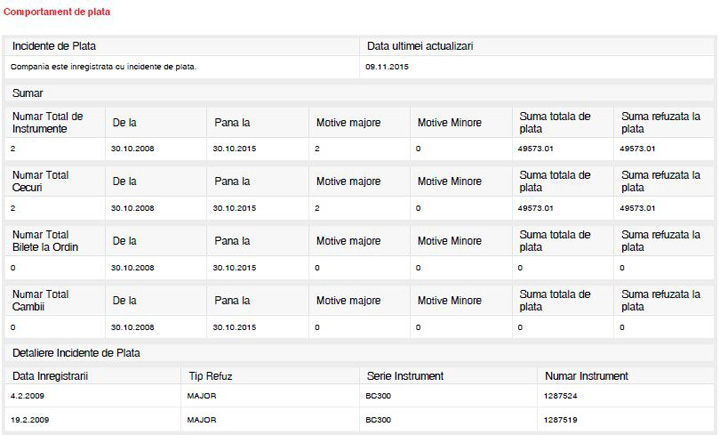Select the 'Numar Instrument' column header
720x435 pixels.
tap(586, 376)
